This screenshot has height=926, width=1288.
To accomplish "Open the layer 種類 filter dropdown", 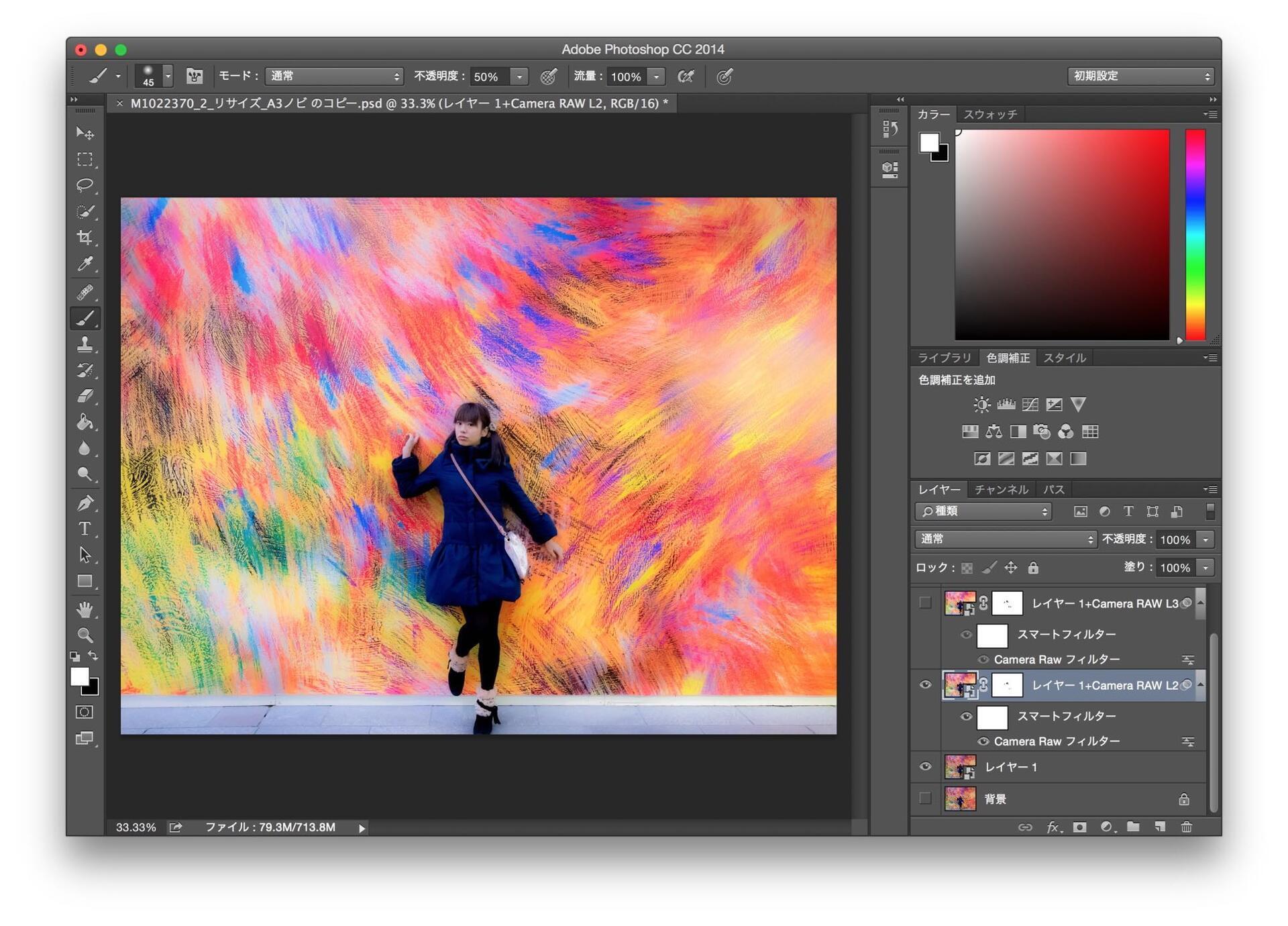I will click(x=983, y=511).
